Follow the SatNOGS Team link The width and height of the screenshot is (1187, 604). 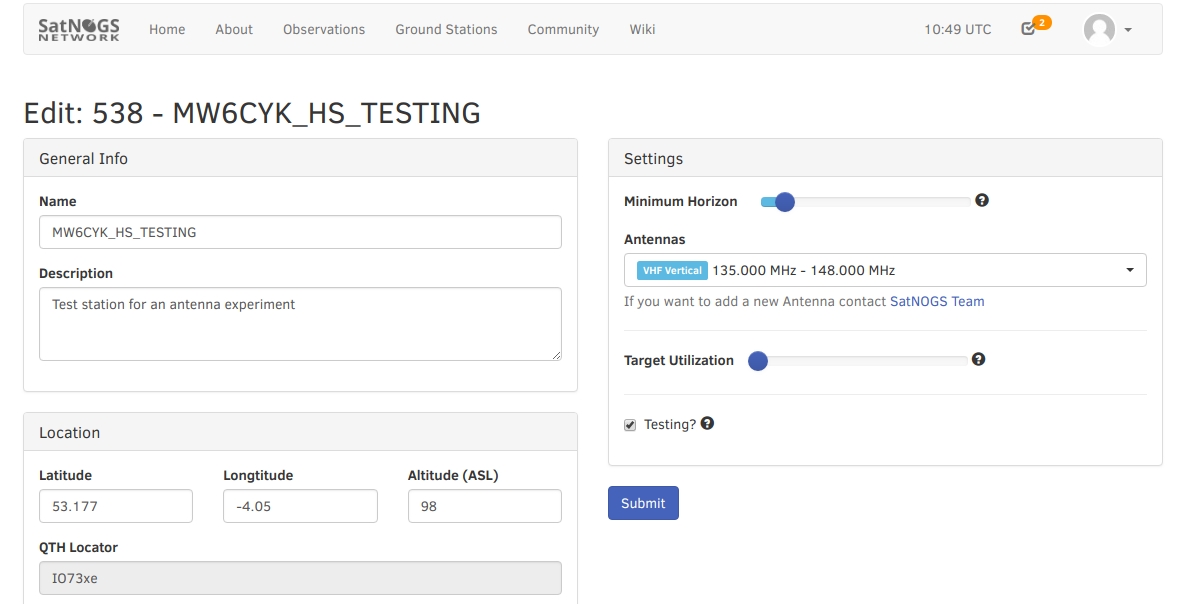point(937,301)
